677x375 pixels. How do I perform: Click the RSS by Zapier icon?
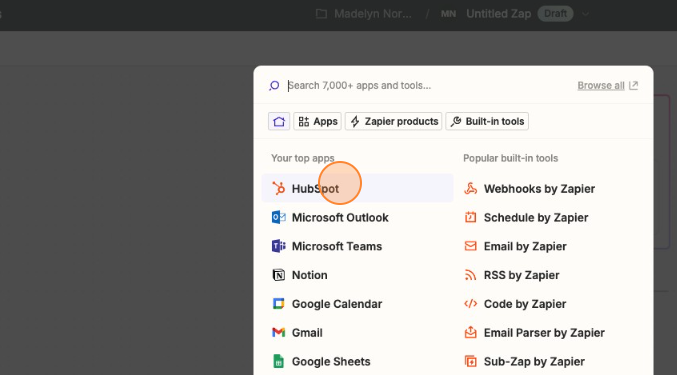471,275
